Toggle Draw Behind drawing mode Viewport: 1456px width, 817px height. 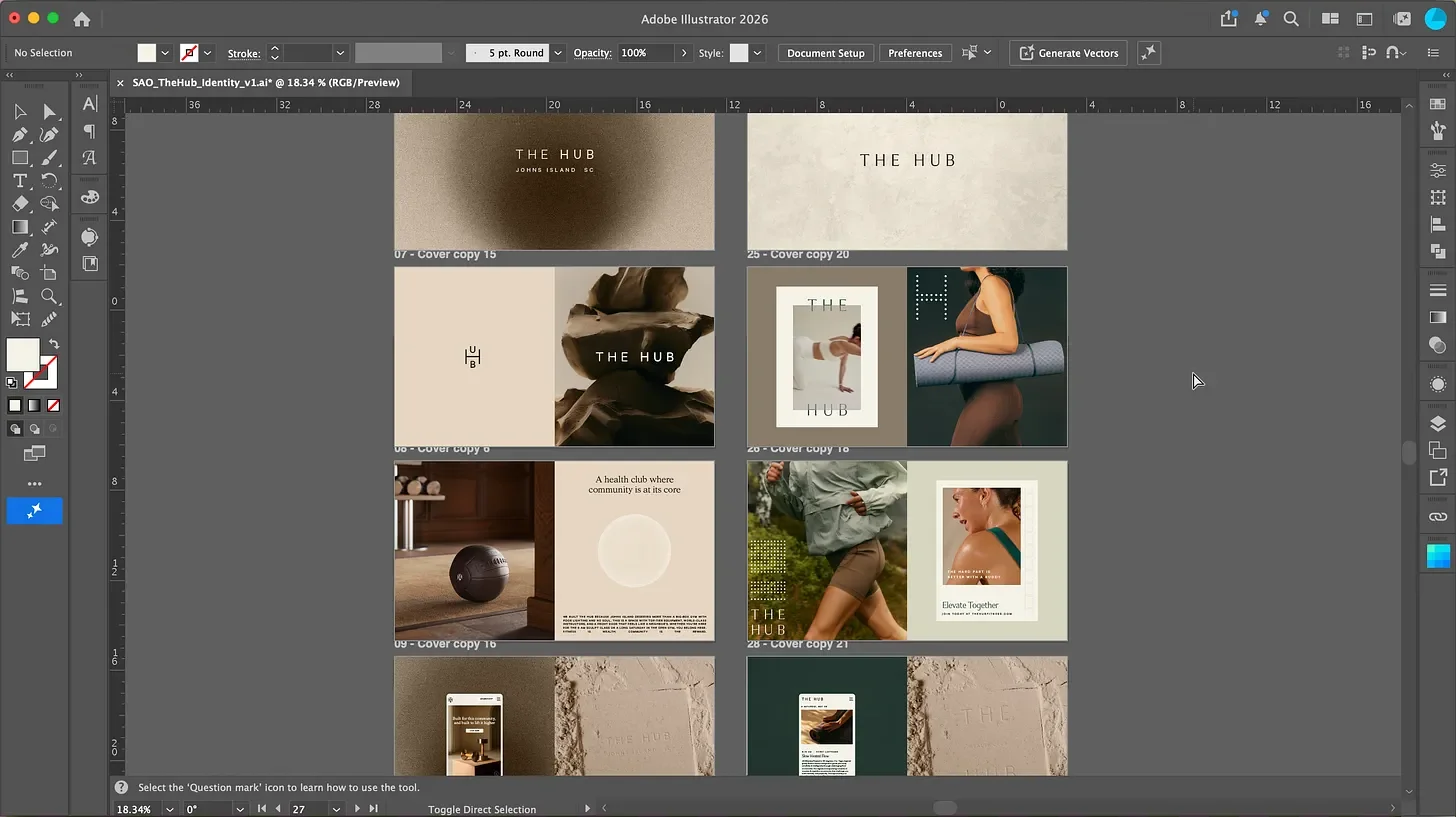pyautogui.click(x=34, y=429)
